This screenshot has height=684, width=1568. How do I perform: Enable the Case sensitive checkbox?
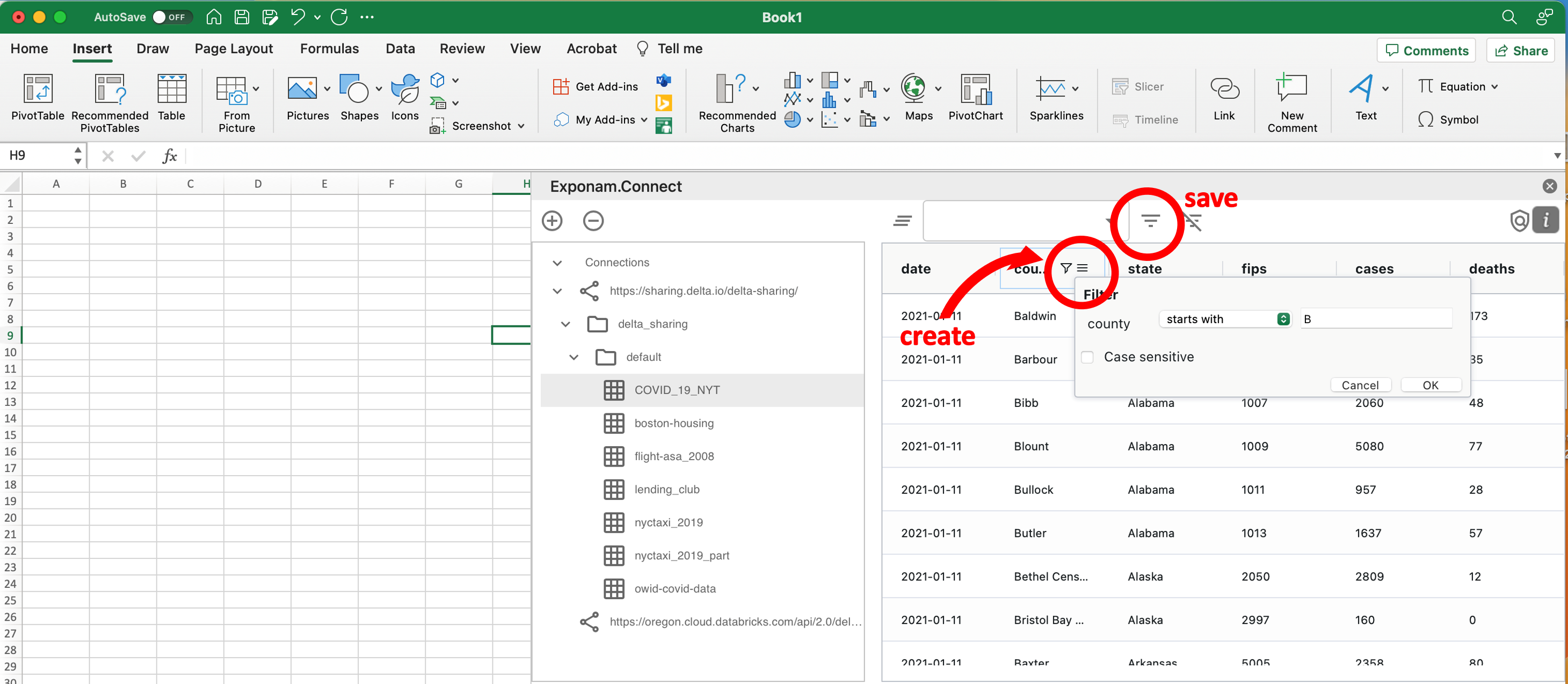click(1087, 357)
